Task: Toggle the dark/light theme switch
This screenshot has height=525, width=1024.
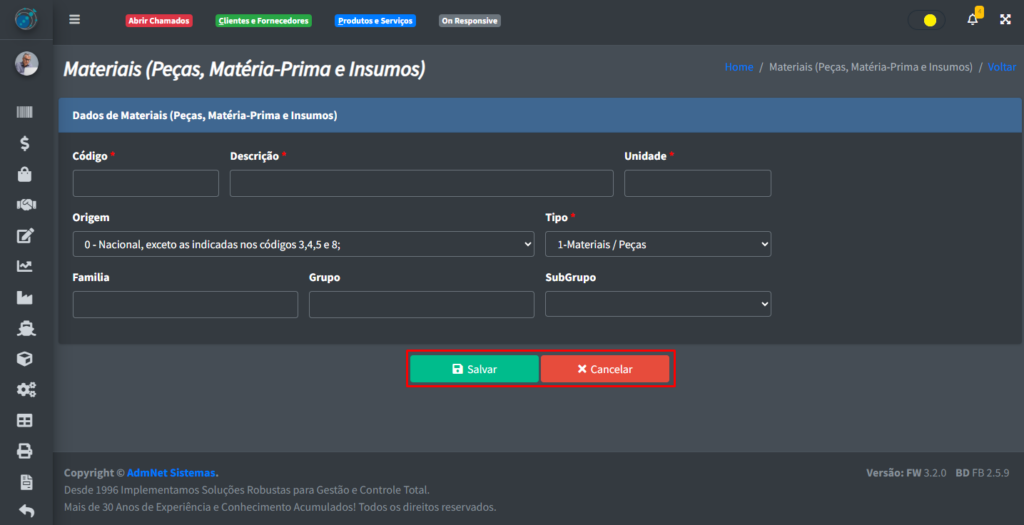Action: tap(925, 20)
